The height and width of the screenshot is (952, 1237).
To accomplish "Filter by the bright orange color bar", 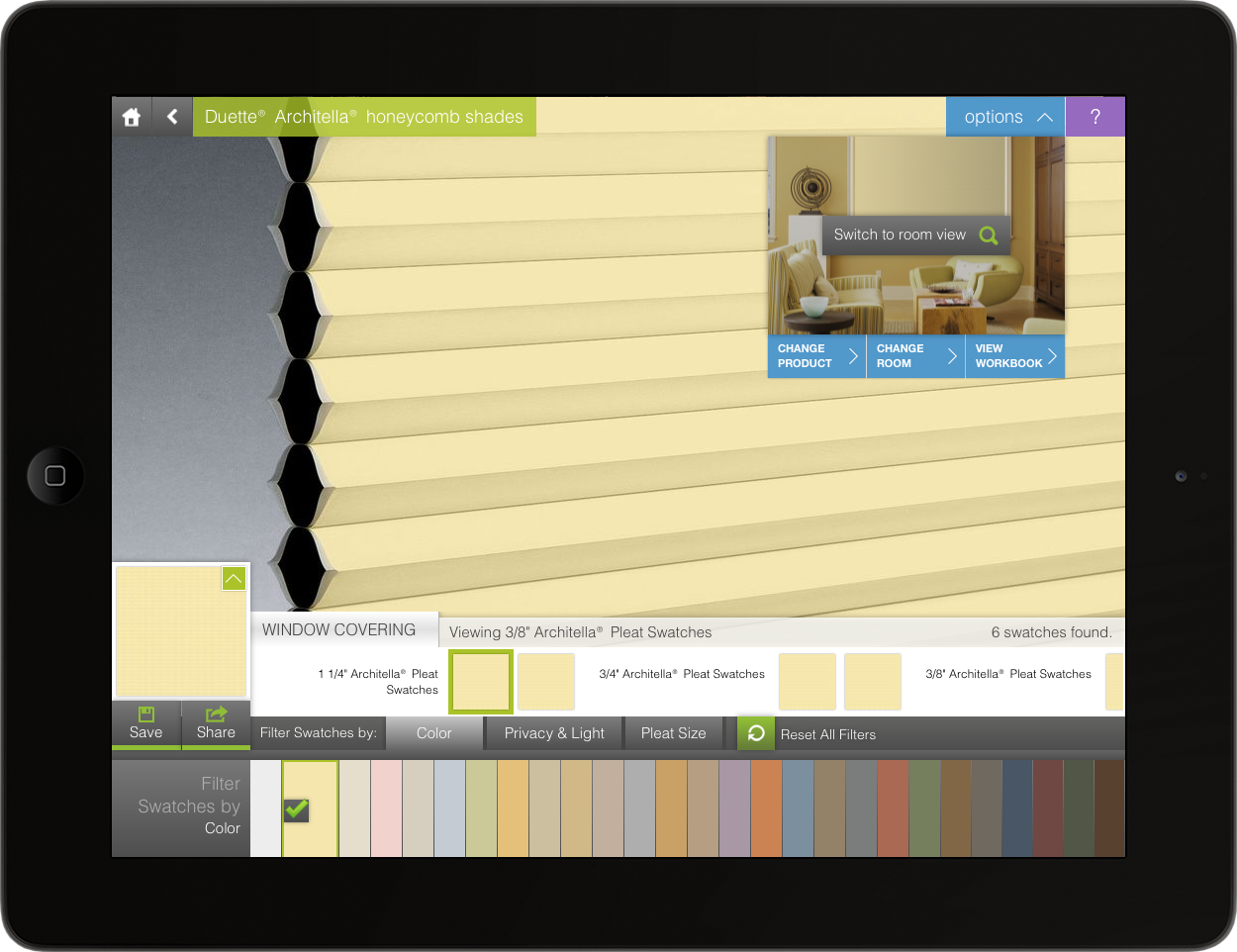I will 767,809.
